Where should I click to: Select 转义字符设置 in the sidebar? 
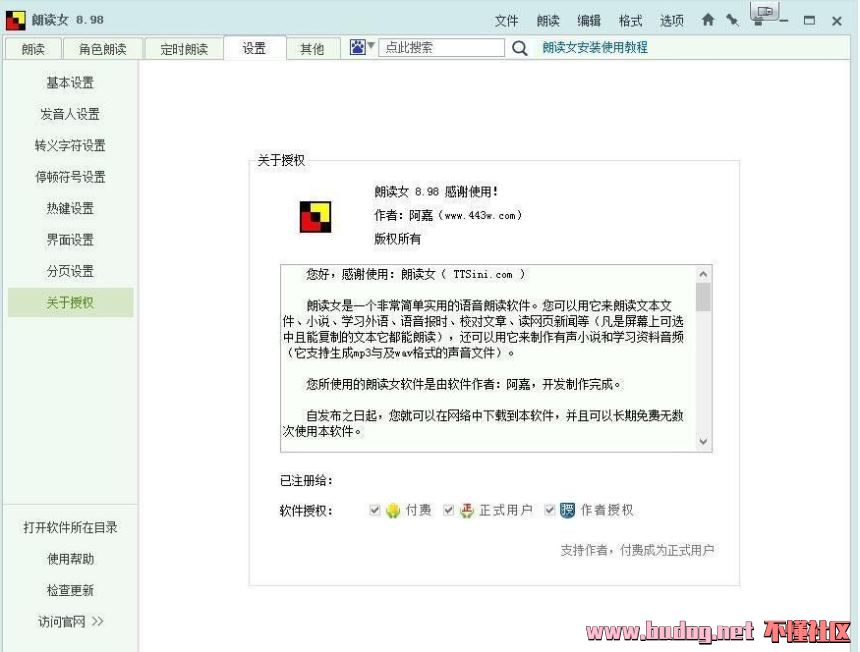pos(70,145)
